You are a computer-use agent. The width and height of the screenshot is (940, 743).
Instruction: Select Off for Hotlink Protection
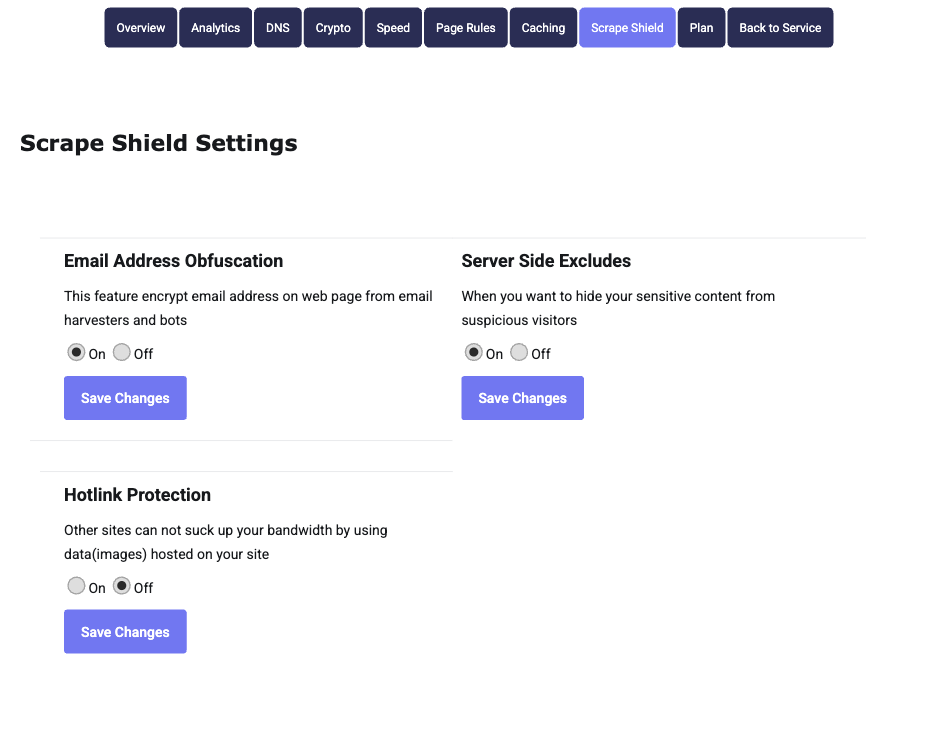[122, 586]
